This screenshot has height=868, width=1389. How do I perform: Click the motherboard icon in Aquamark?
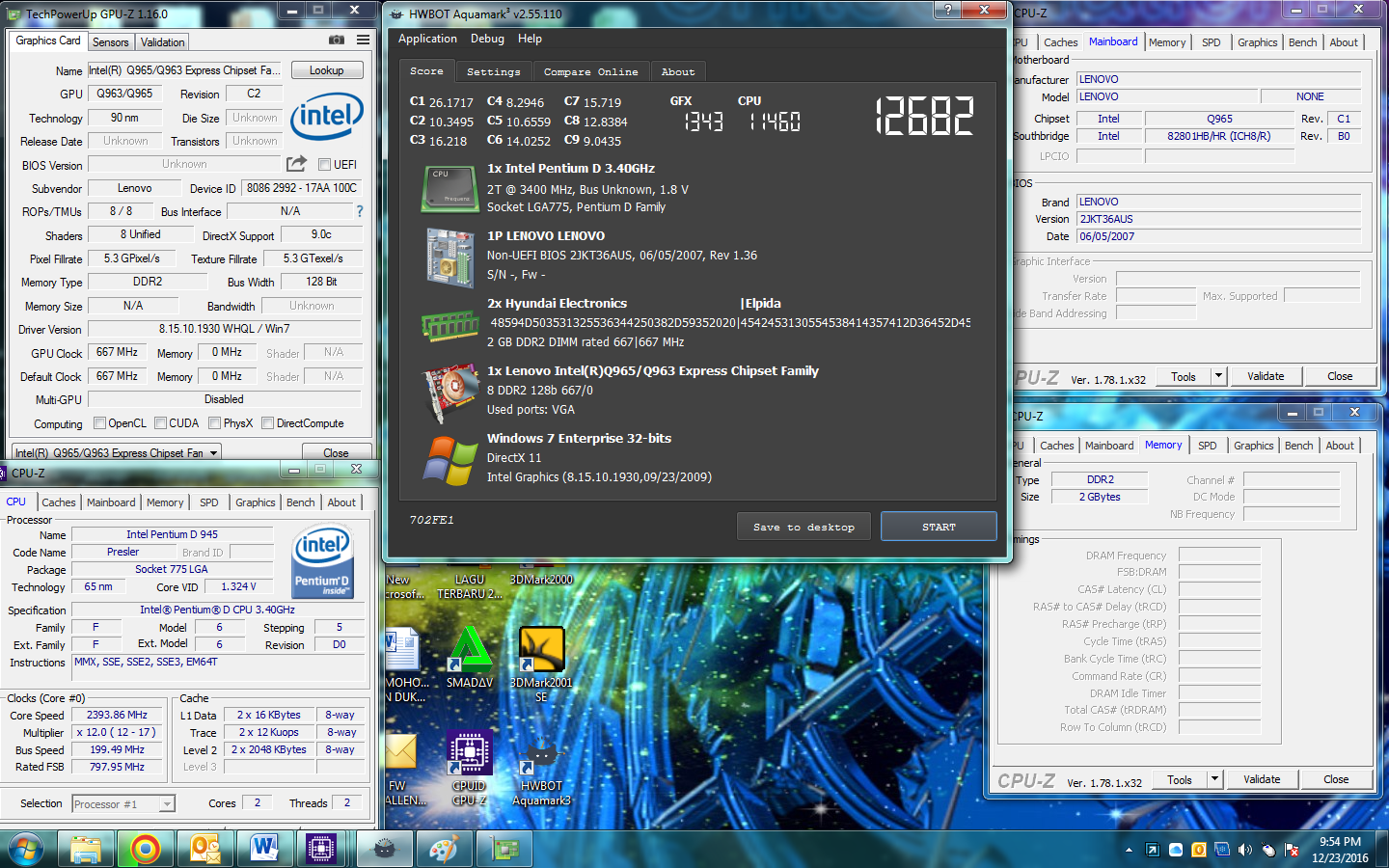click(x=449, y=257)
